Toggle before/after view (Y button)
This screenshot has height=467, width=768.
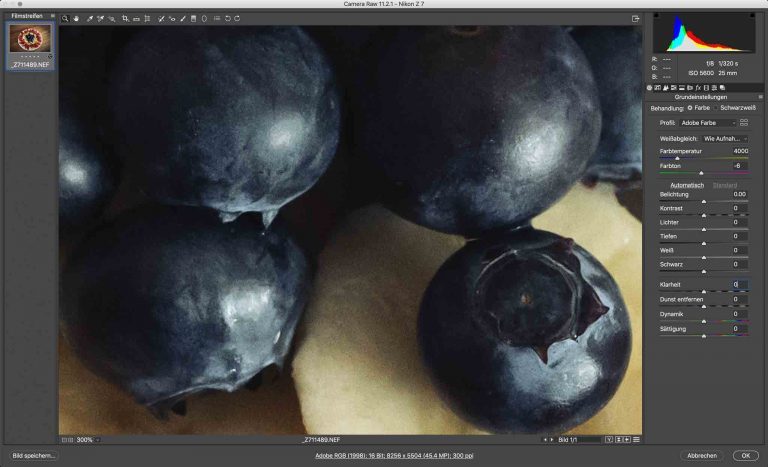click(609, 440)
